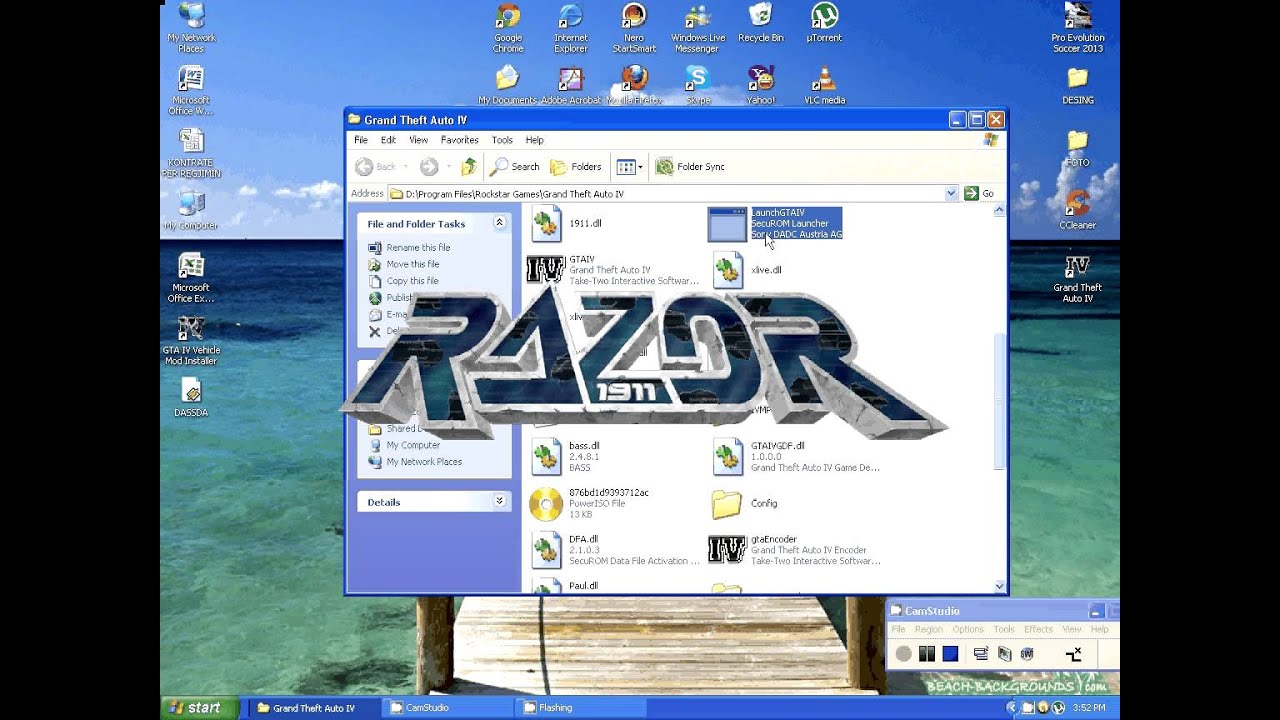
Task: Click the scroll down arrow in file list
Action: pos(1000,586)
